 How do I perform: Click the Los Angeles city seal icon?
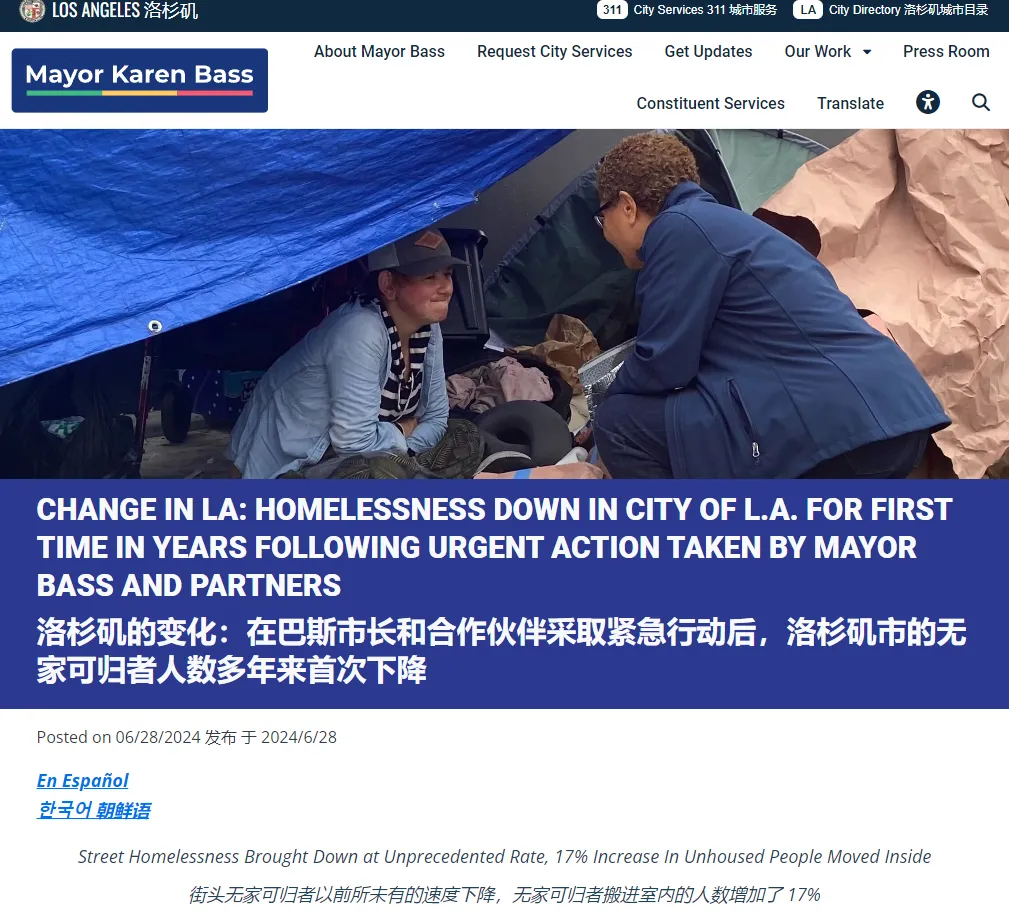32,10
